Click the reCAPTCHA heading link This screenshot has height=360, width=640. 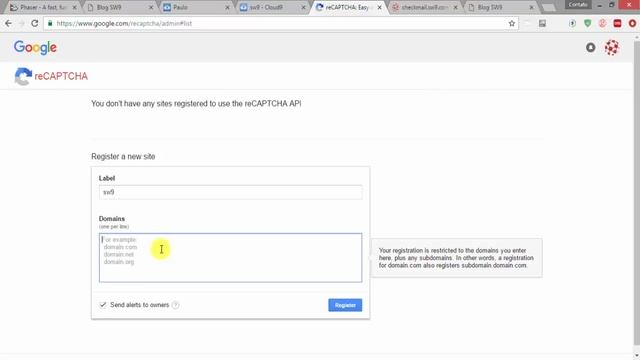point(61,76)
